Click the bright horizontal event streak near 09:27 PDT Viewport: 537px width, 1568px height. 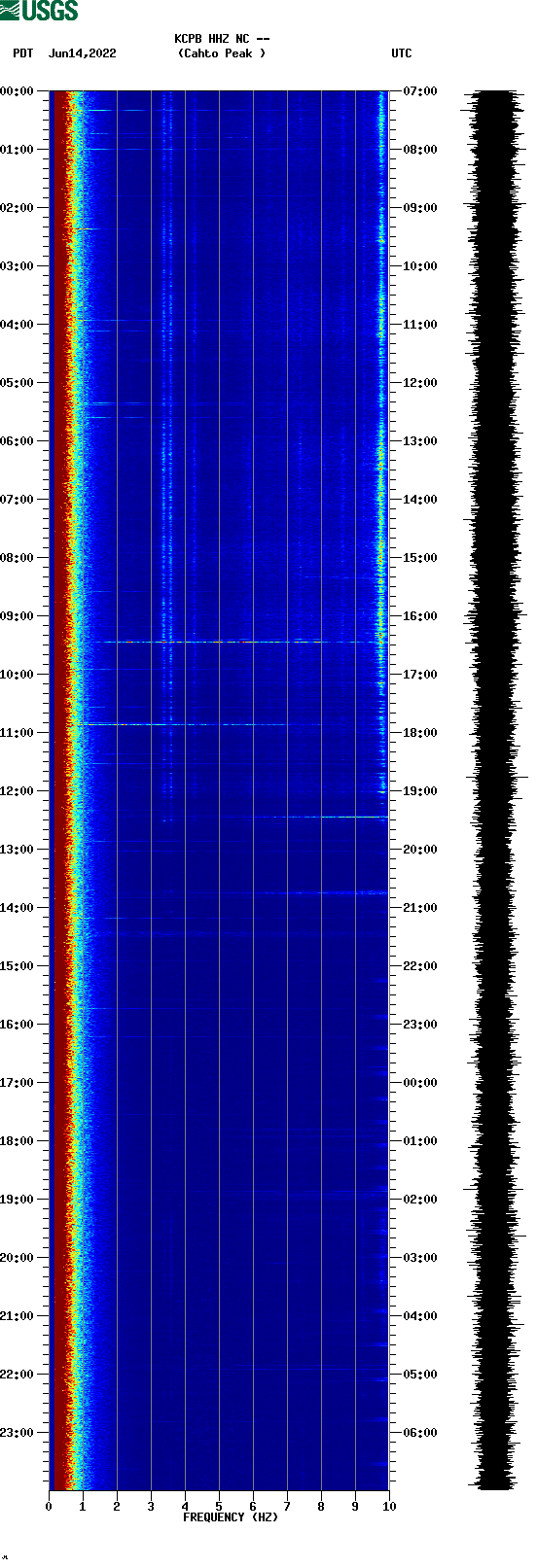point(238,642)
